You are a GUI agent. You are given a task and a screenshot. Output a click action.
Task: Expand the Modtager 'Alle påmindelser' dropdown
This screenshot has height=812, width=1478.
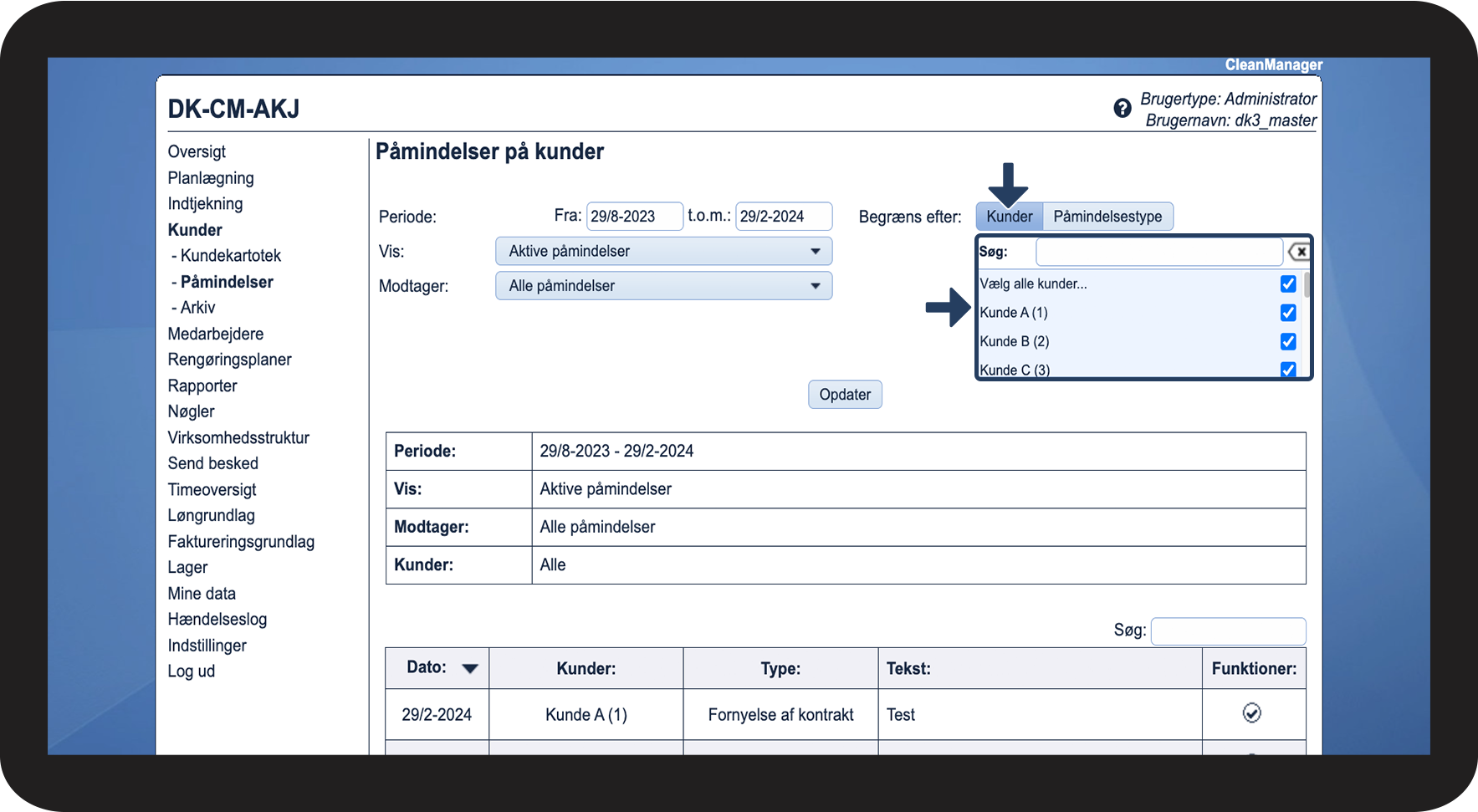click(663, 286)
